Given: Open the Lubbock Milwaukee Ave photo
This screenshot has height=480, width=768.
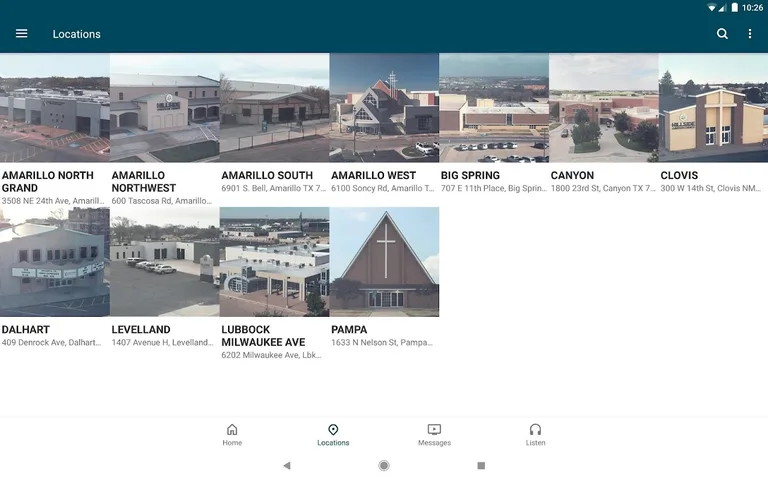Looking at the screenshot, I should (x=274, y=262).
